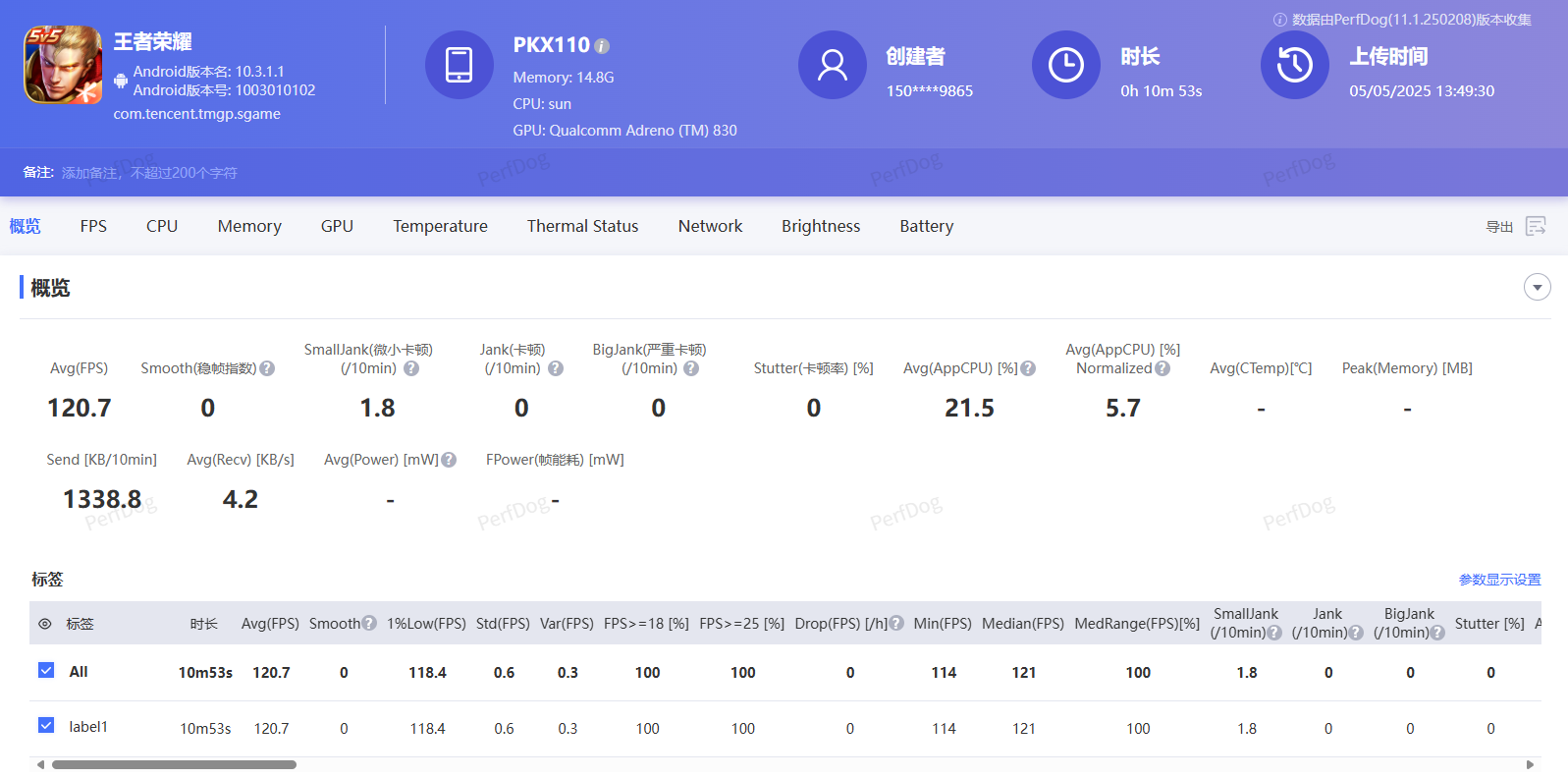The height and width of the screenshot is (778, 1568).
Task: Click the Honor of Kings game app icon
Action: (63, 65)
